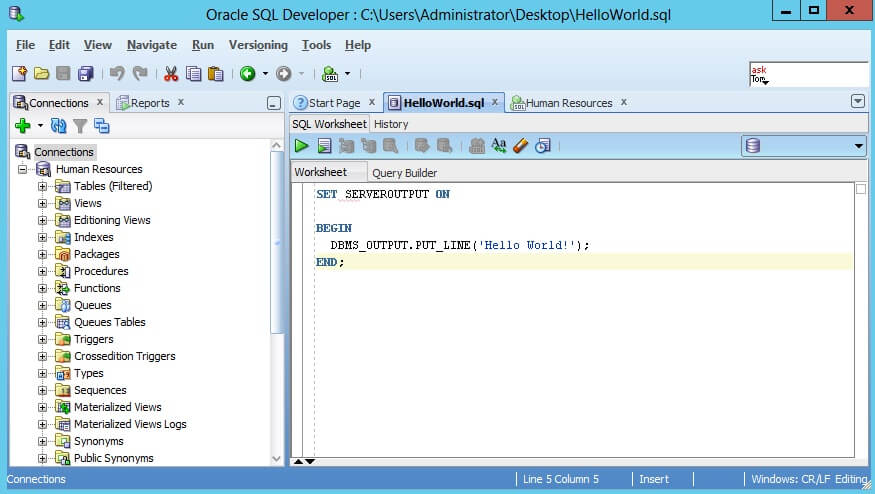This screenshot has width=875, height=494.
Task: Click the Explain Plan icon
Action: click(347, 146)
